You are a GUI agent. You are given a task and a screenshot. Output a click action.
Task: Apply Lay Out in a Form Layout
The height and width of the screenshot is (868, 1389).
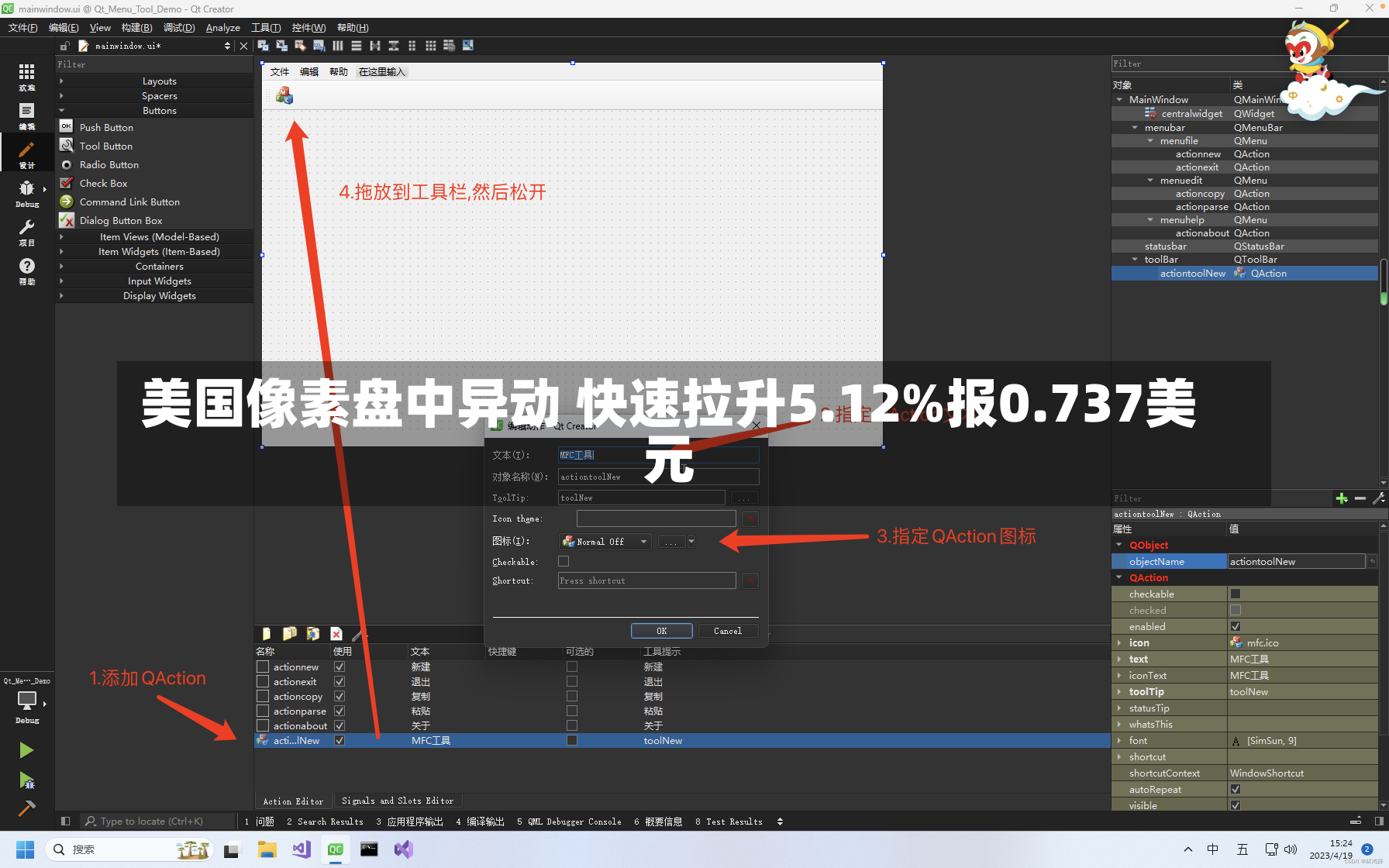click(x=412, y=46)
